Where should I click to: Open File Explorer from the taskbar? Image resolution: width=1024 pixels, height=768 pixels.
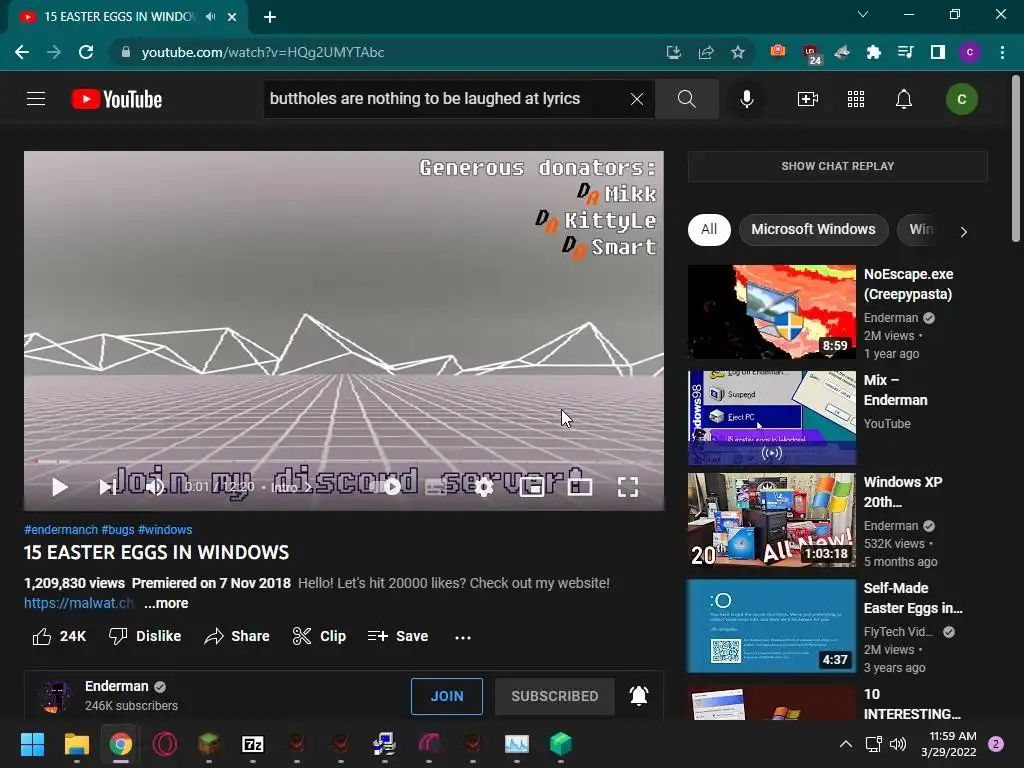pos(76,744)
